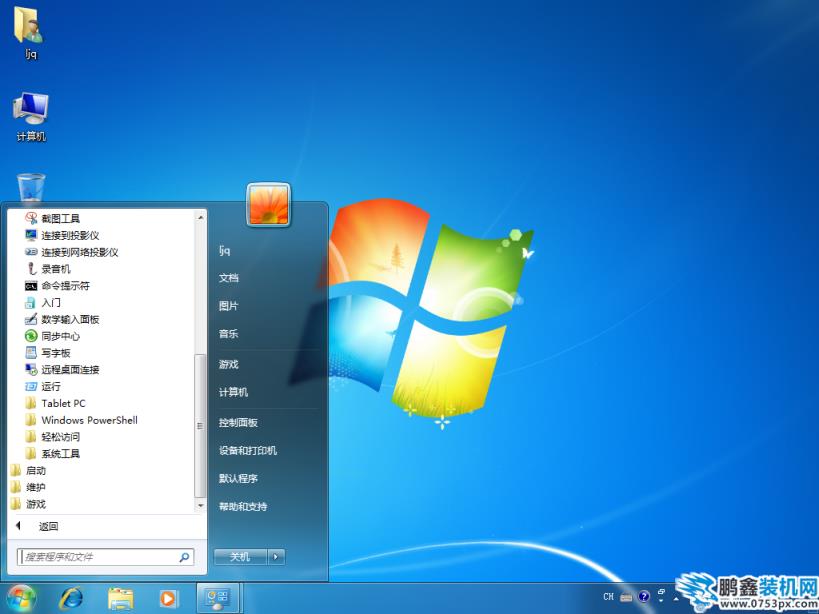Viewport: 819px width, 614px height.
Task: Click the search magnifier icon
Action: [184, 557]
